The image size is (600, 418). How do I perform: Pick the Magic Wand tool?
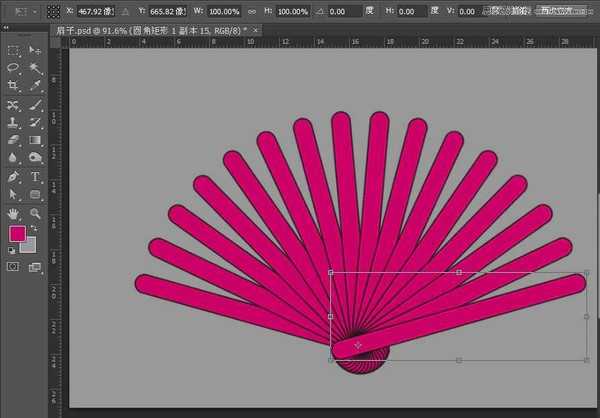[x=35, y=68]
